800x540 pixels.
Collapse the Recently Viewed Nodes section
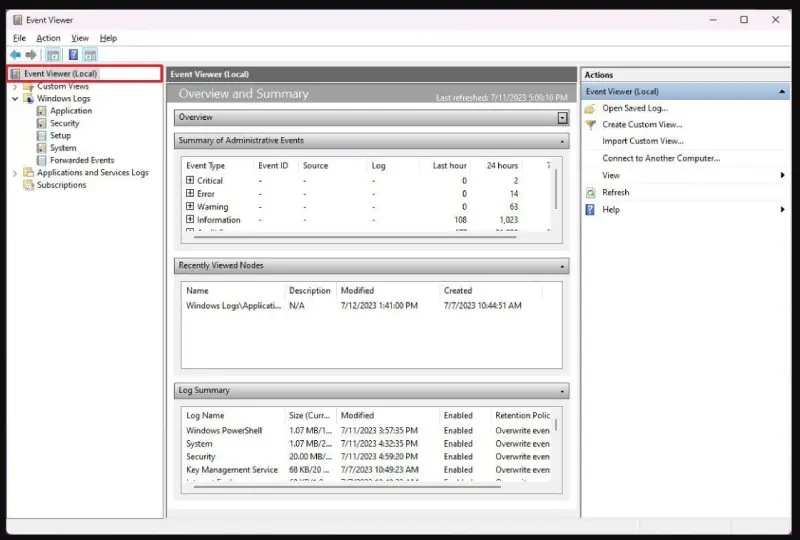pyautogui.click(x=562, y=266)
